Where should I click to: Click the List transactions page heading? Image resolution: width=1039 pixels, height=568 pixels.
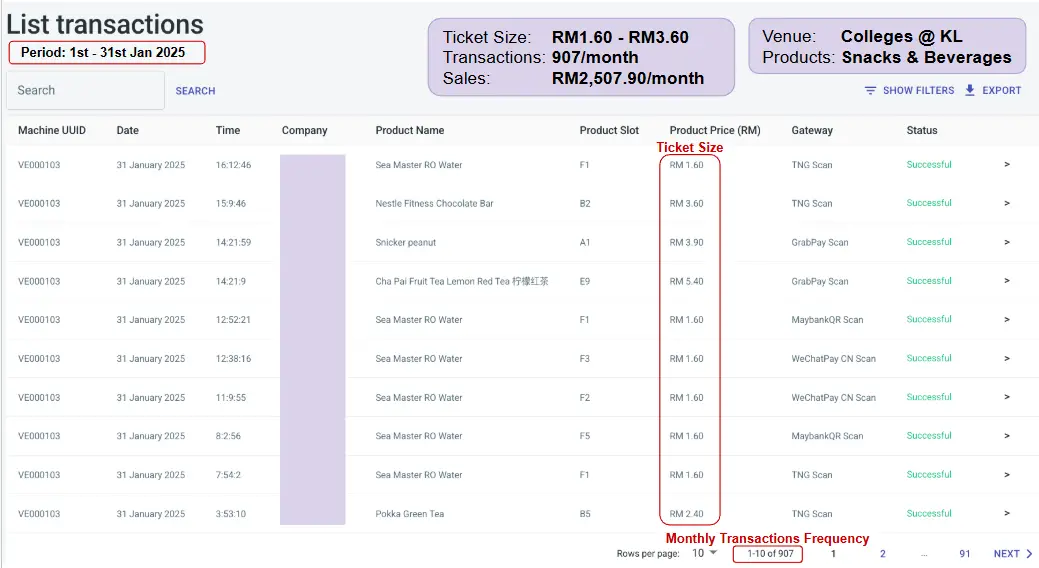105,25
